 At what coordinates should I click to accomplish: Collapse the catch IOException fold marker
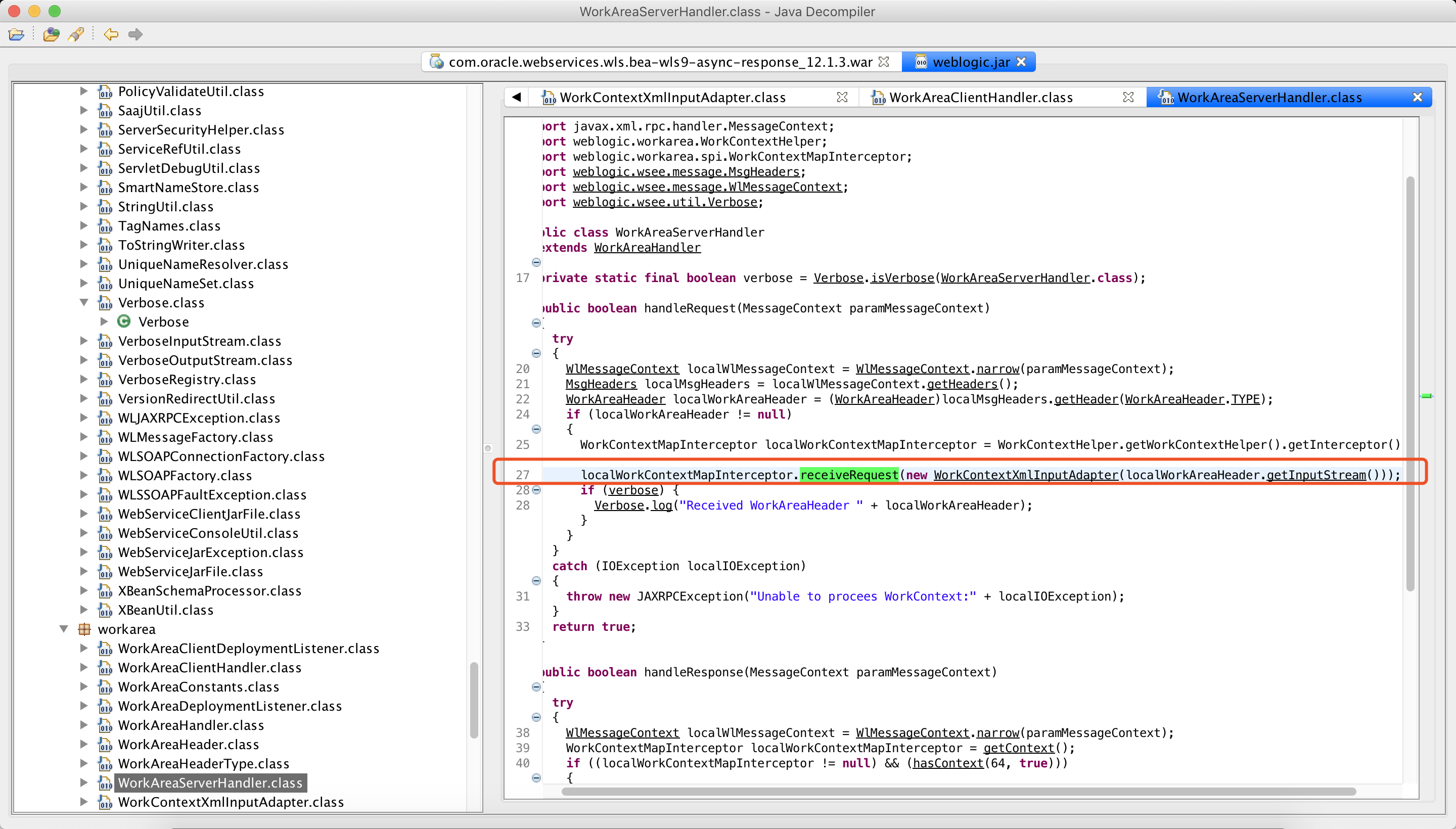click(536, 581)
